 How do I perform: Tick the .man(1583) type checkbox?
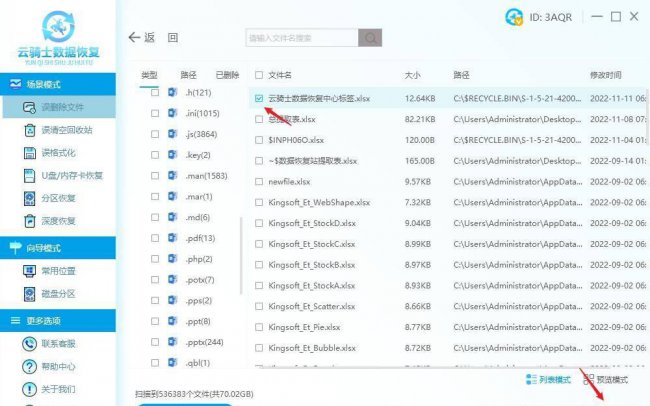pos(155,176)
